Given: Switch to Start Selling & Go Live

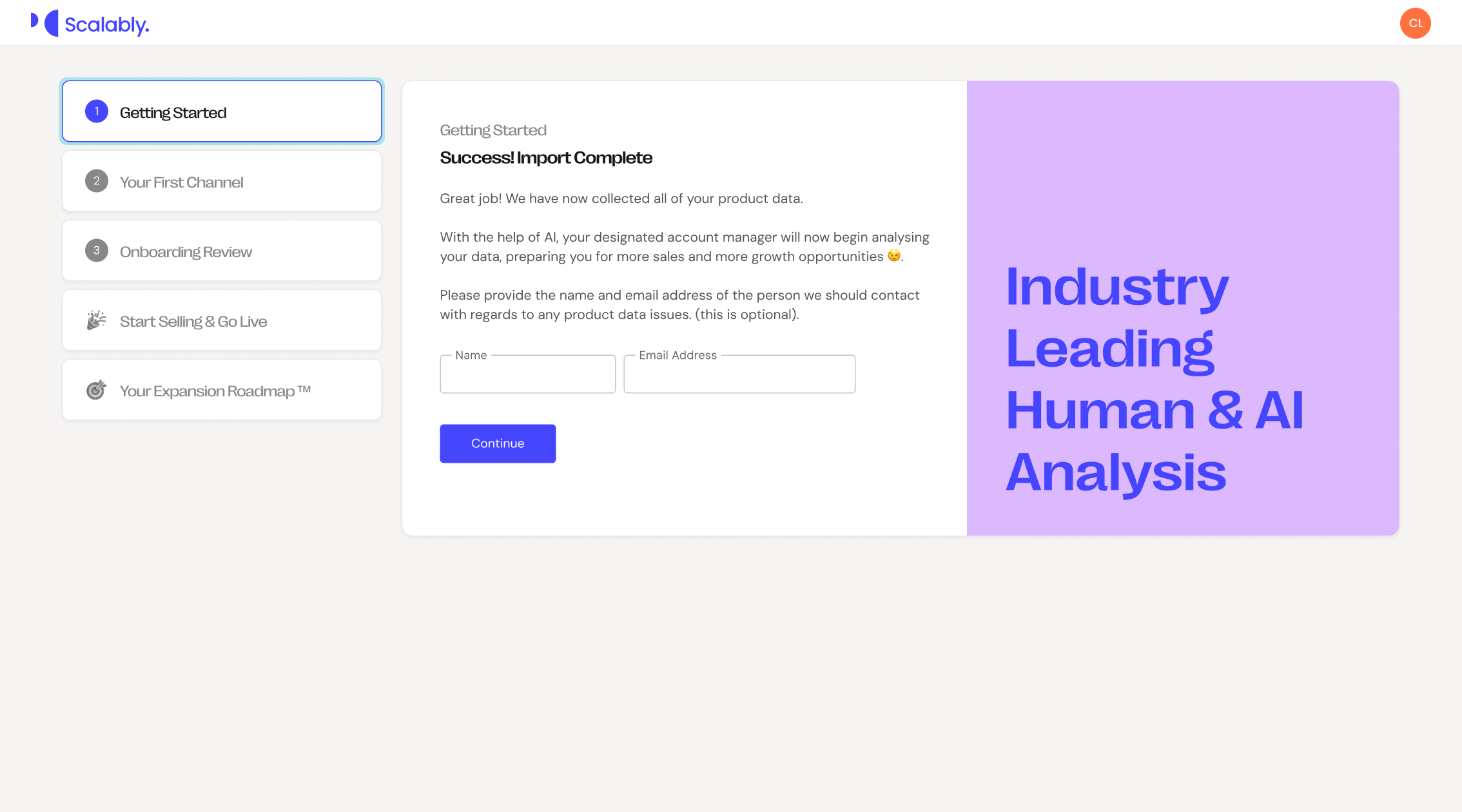Looking at the screenshot, I should click(193, 322).
